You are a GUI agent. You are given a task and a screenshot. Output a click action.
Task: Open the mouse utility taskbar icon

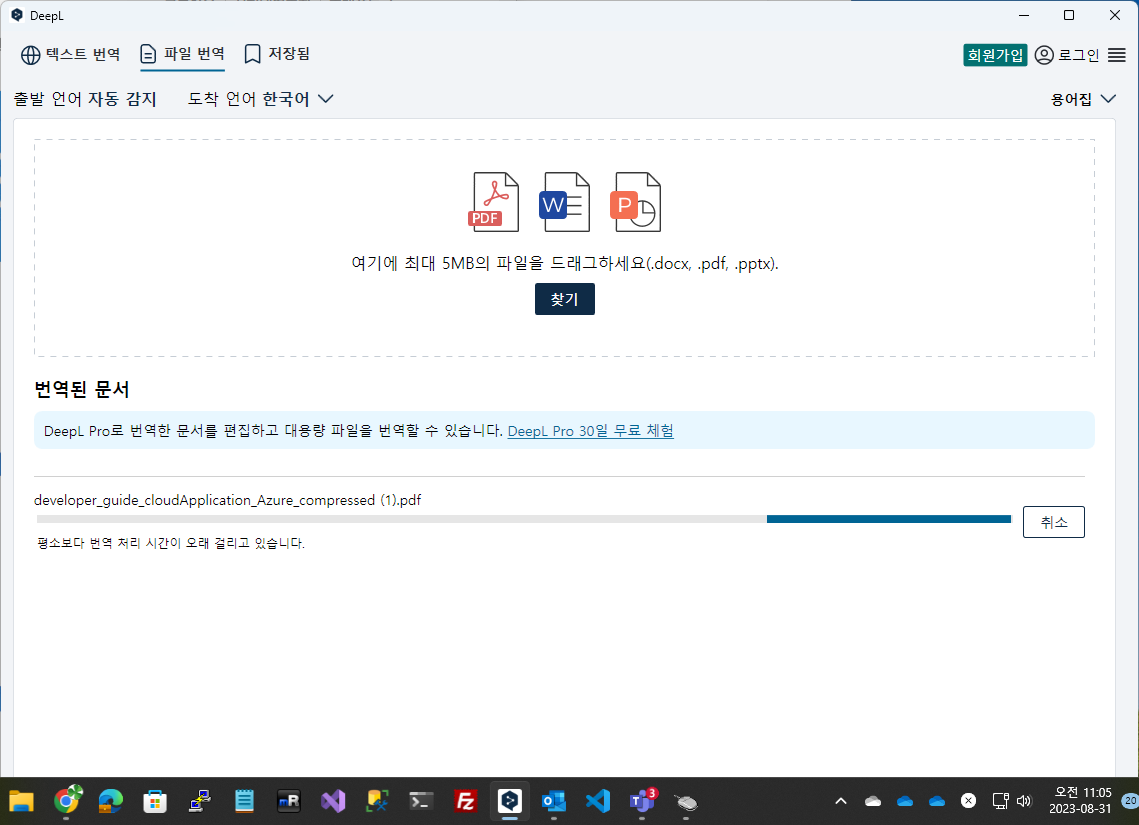click(686, 802)
